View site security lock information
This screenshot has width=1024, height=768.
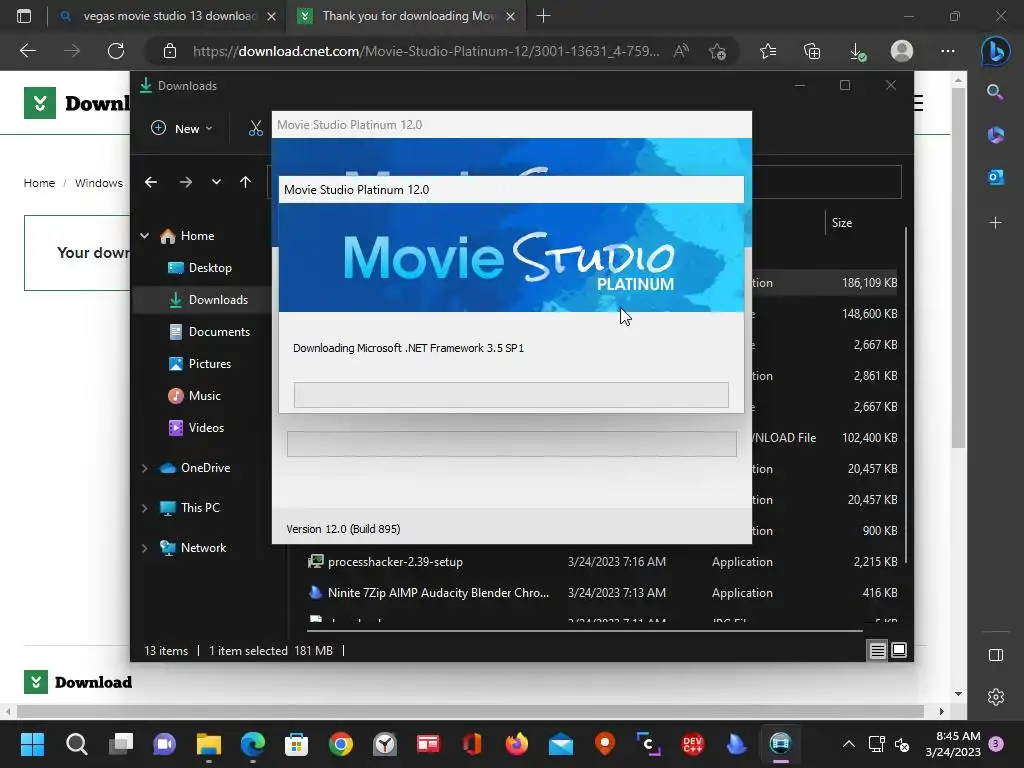click(x=170, y=51)
